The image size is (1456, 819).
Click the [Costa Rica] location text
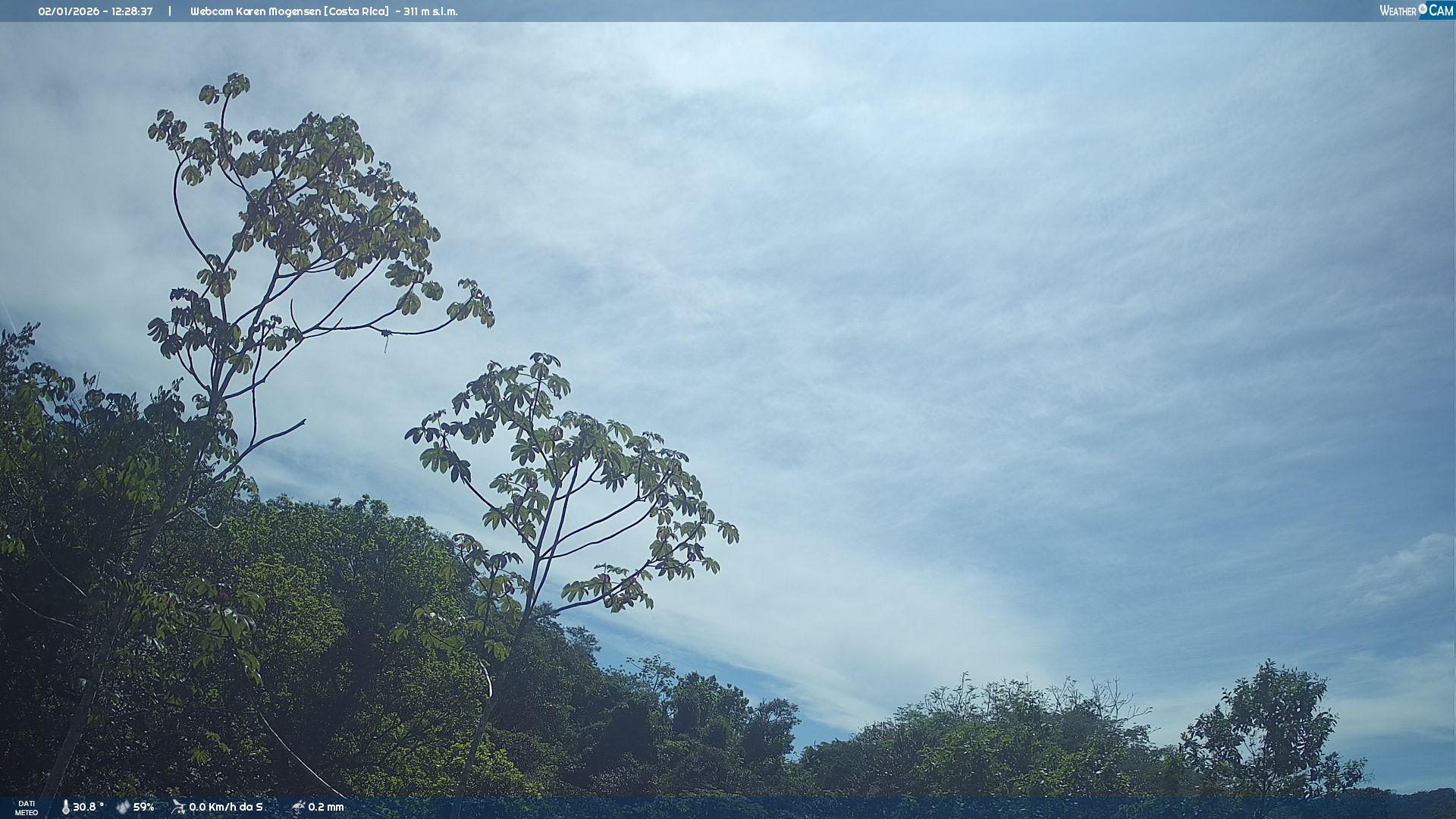(x=356, y=11)
